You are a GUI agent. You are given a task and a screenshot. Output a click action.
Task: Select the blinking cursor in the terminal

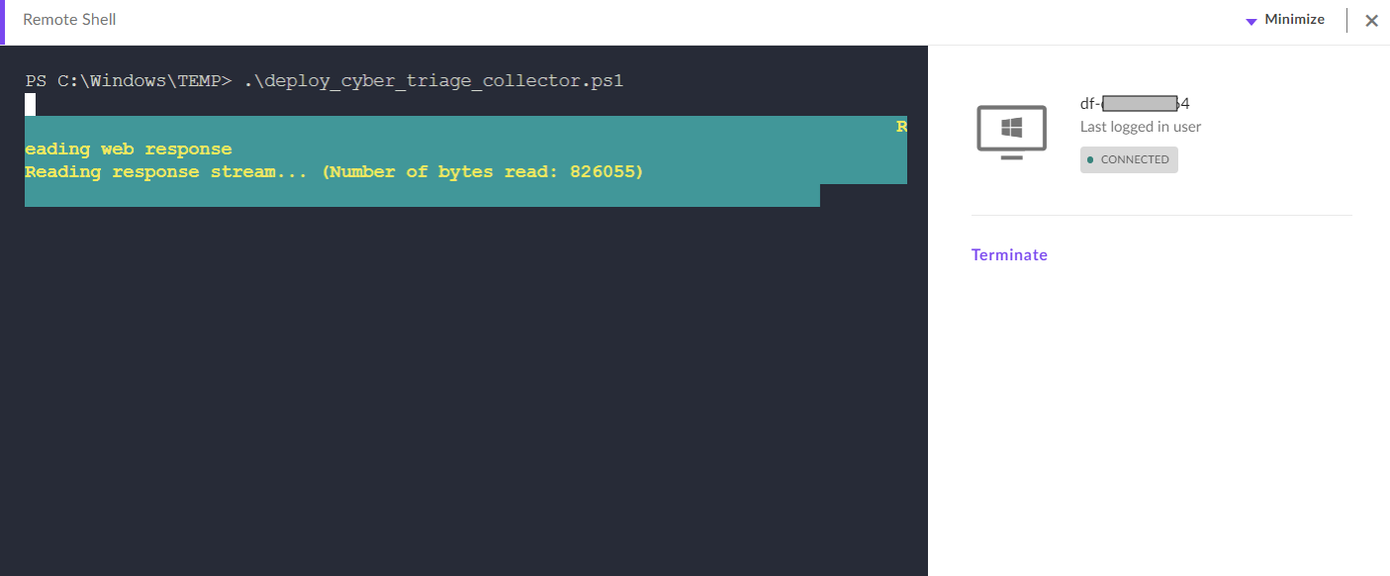[30, 102]
